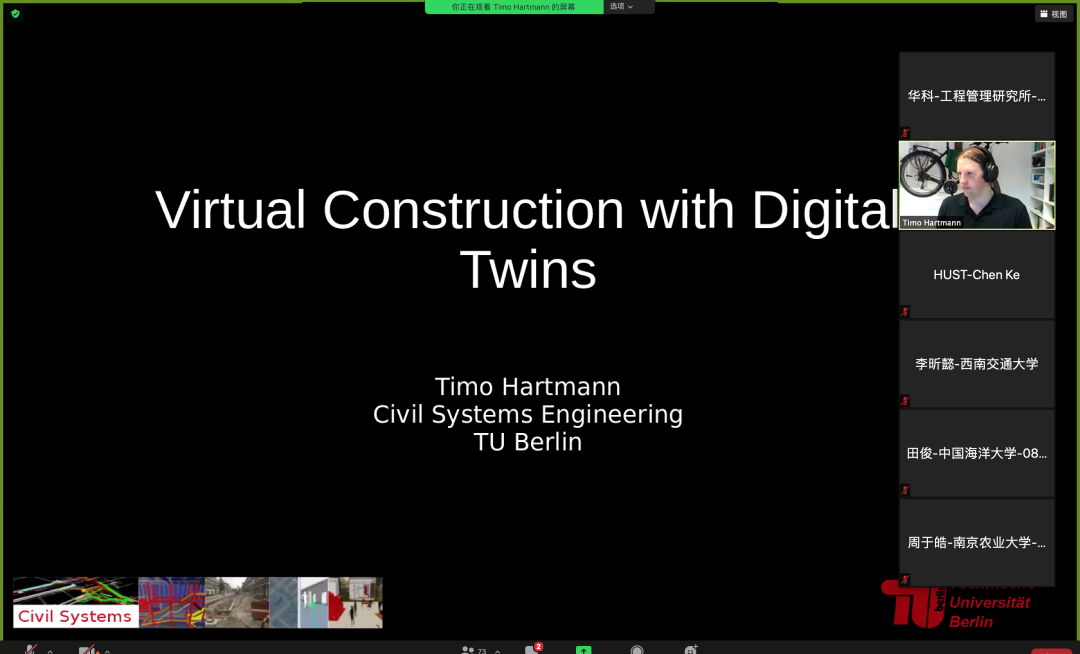The width and height of the screenshot is (1080, 654).
Task: Open the 视图 view layout button
Action: tap(1054, 14)
